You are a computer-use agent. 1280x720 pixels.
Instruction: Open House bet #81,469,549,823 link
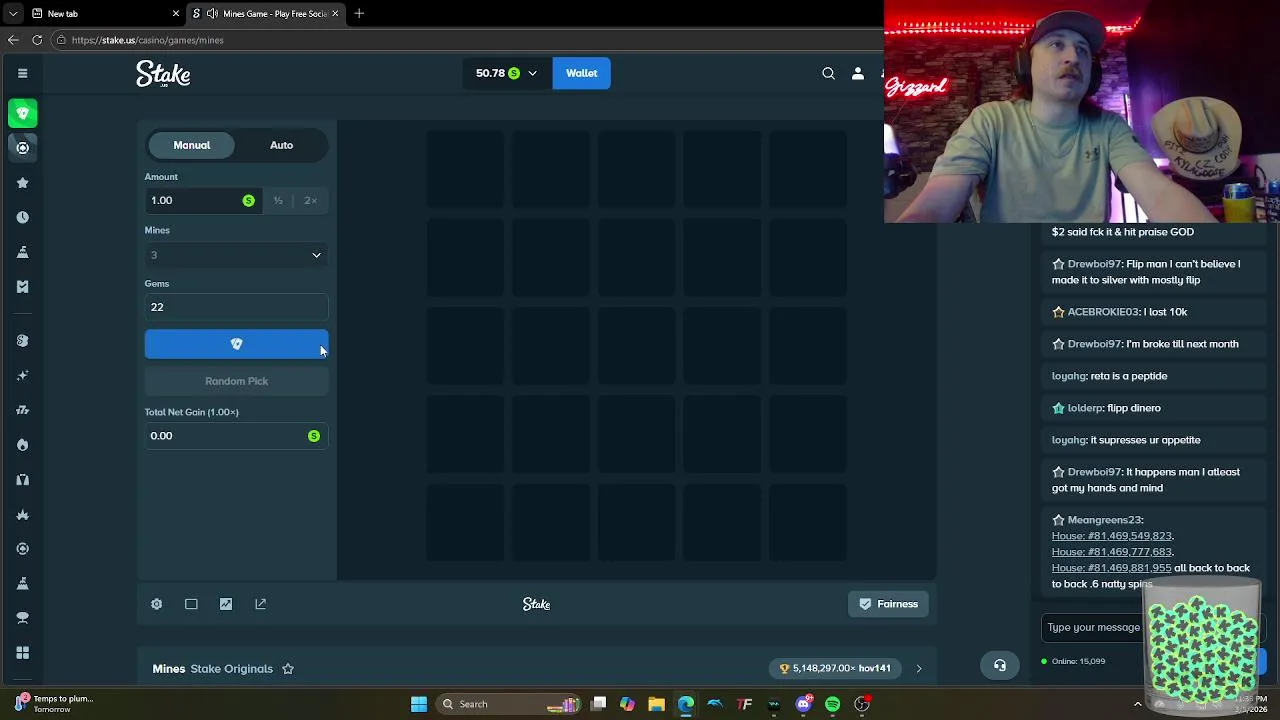(x=1111, y=536)
